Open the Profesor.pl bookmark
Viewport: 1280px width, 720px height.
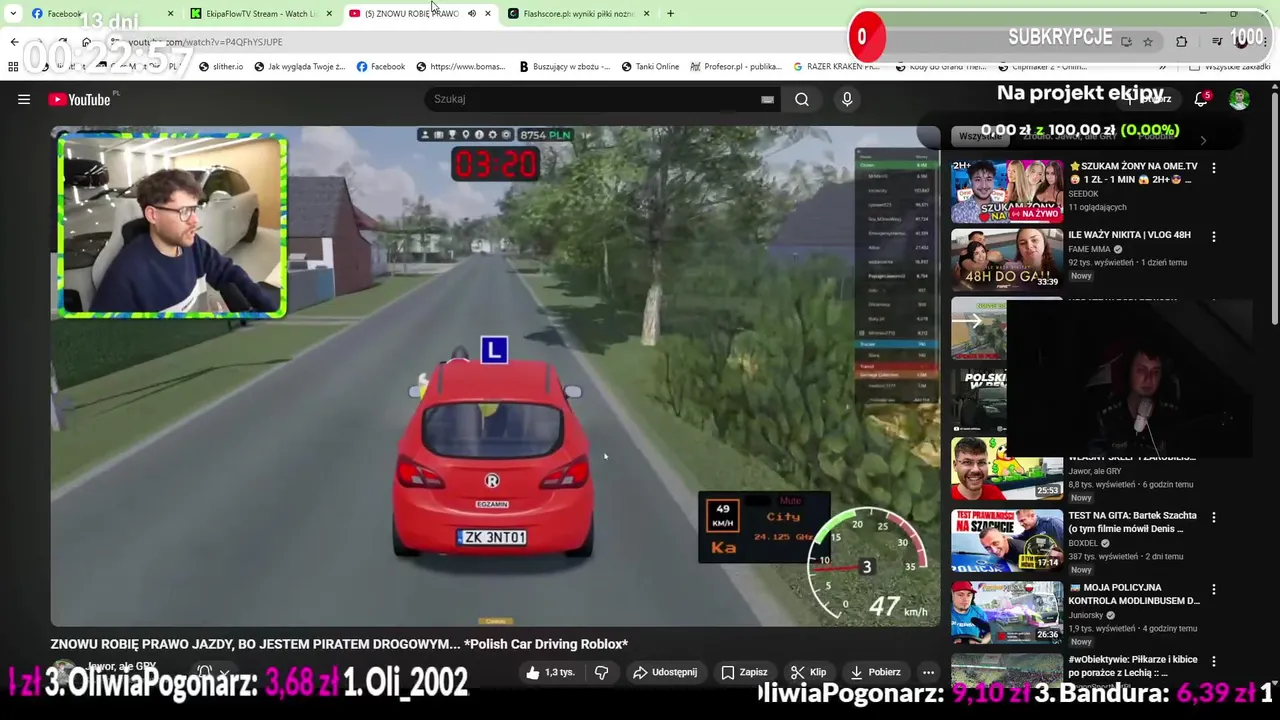(736, 67)
